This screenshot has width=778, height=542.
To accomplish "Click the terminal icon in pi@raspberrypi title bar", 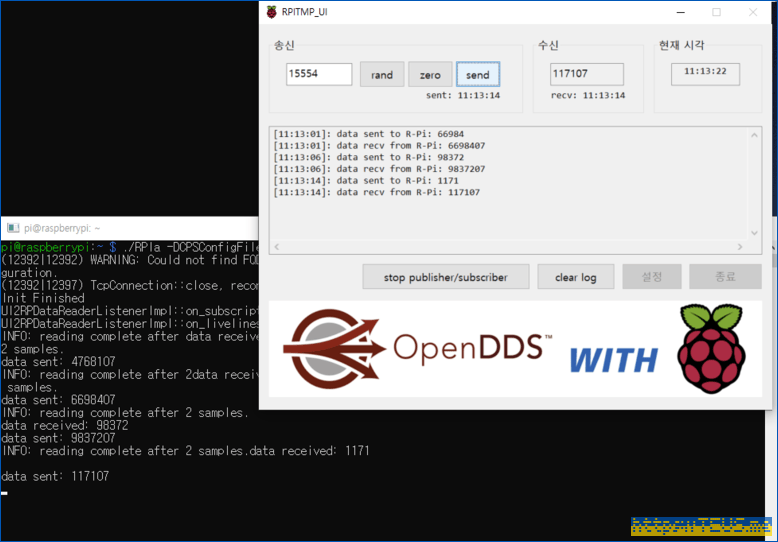I will click(13, 228).
